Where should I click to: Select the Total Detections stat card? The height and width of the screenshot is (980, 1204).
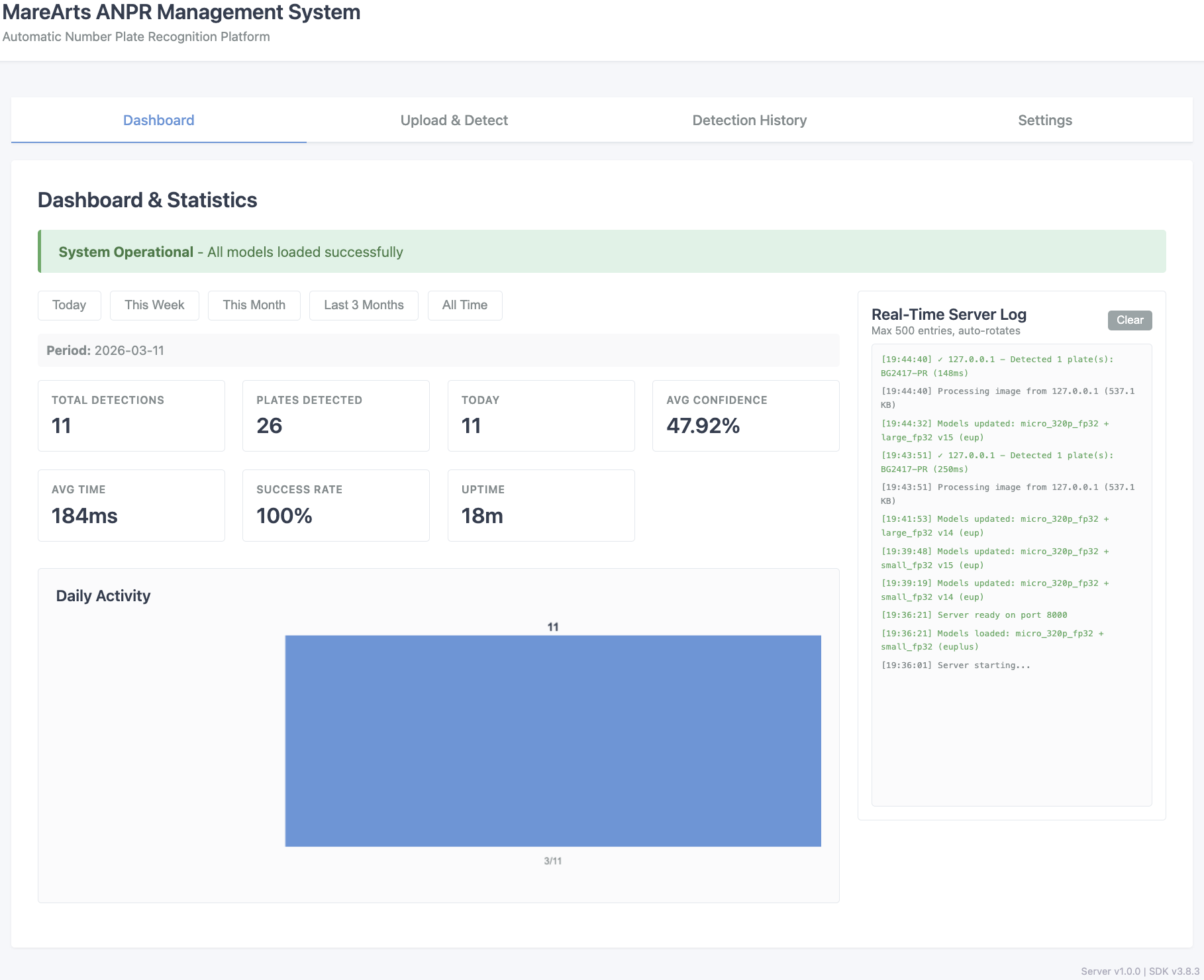(130, 415)
